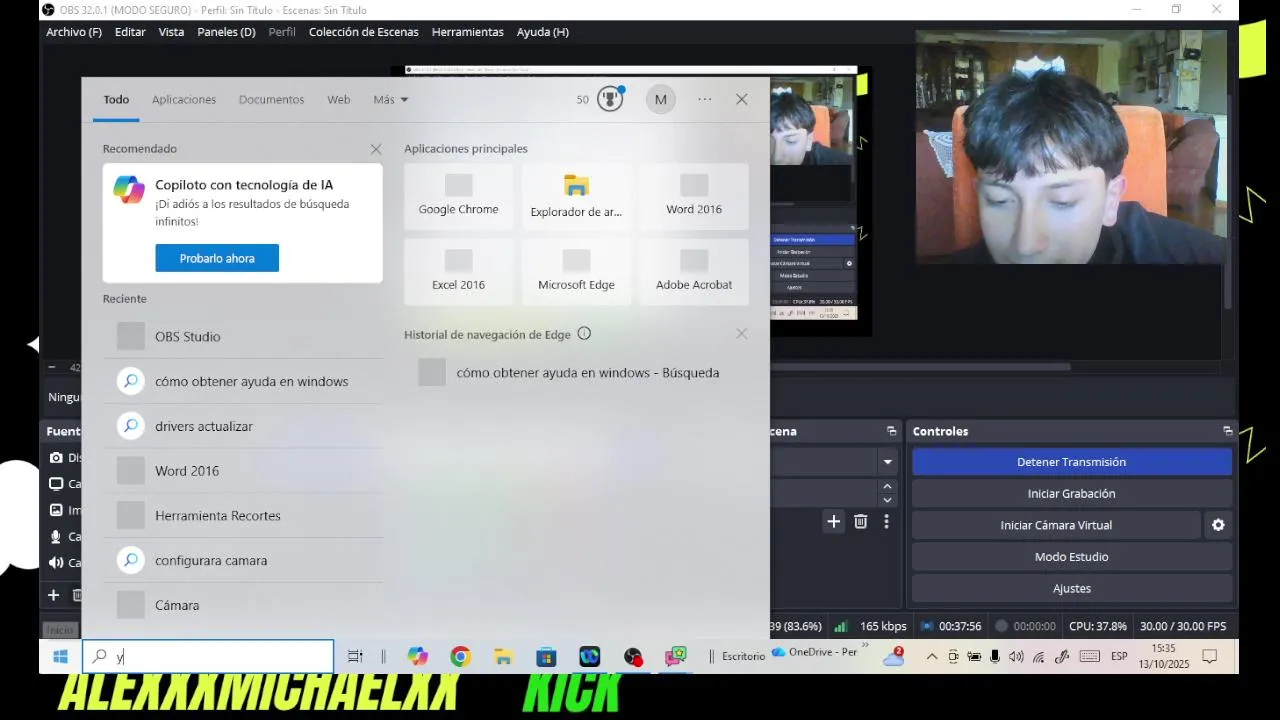Open the Ayuda (H) menu
Viewport: 1280px width, 720px height.
[543, 32]
